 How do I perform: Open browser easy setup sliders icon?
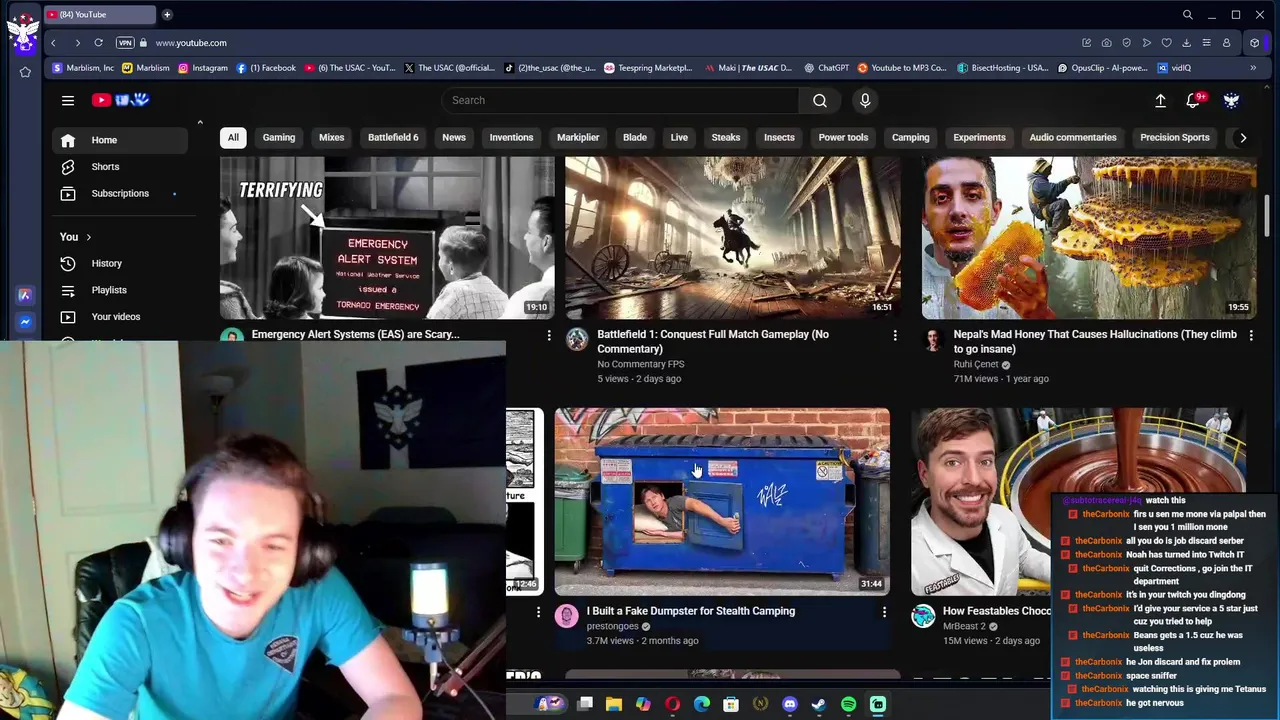click(x=1206, y=43)
